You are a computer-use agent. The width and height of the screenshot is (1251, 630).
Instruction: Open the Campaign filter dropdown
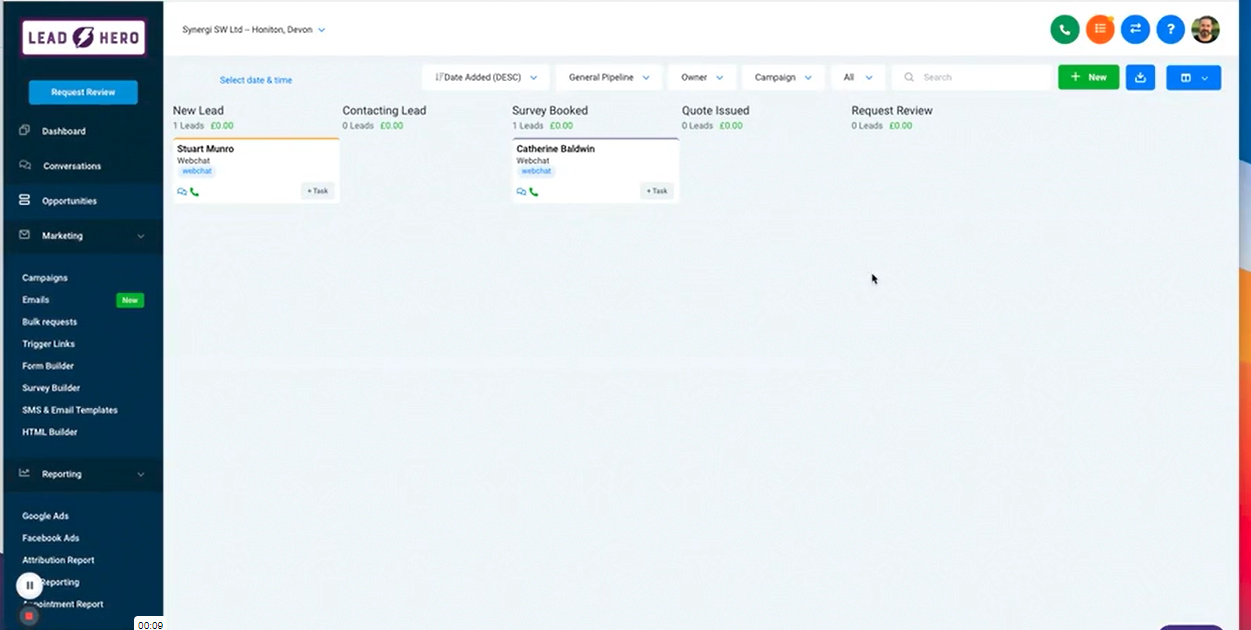coord(783,77)
